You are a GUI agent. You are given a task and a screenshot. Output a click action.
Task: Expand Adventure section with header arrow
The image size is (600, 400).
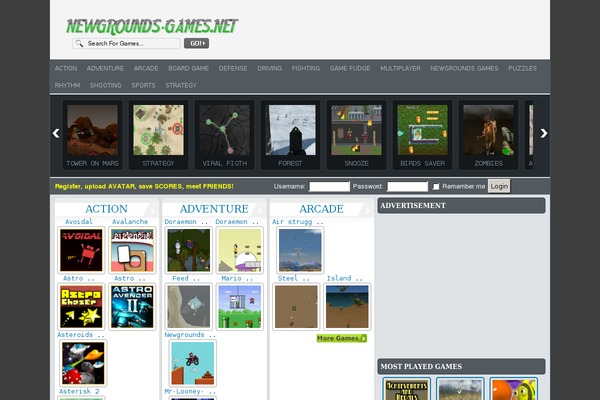(260, 211)
